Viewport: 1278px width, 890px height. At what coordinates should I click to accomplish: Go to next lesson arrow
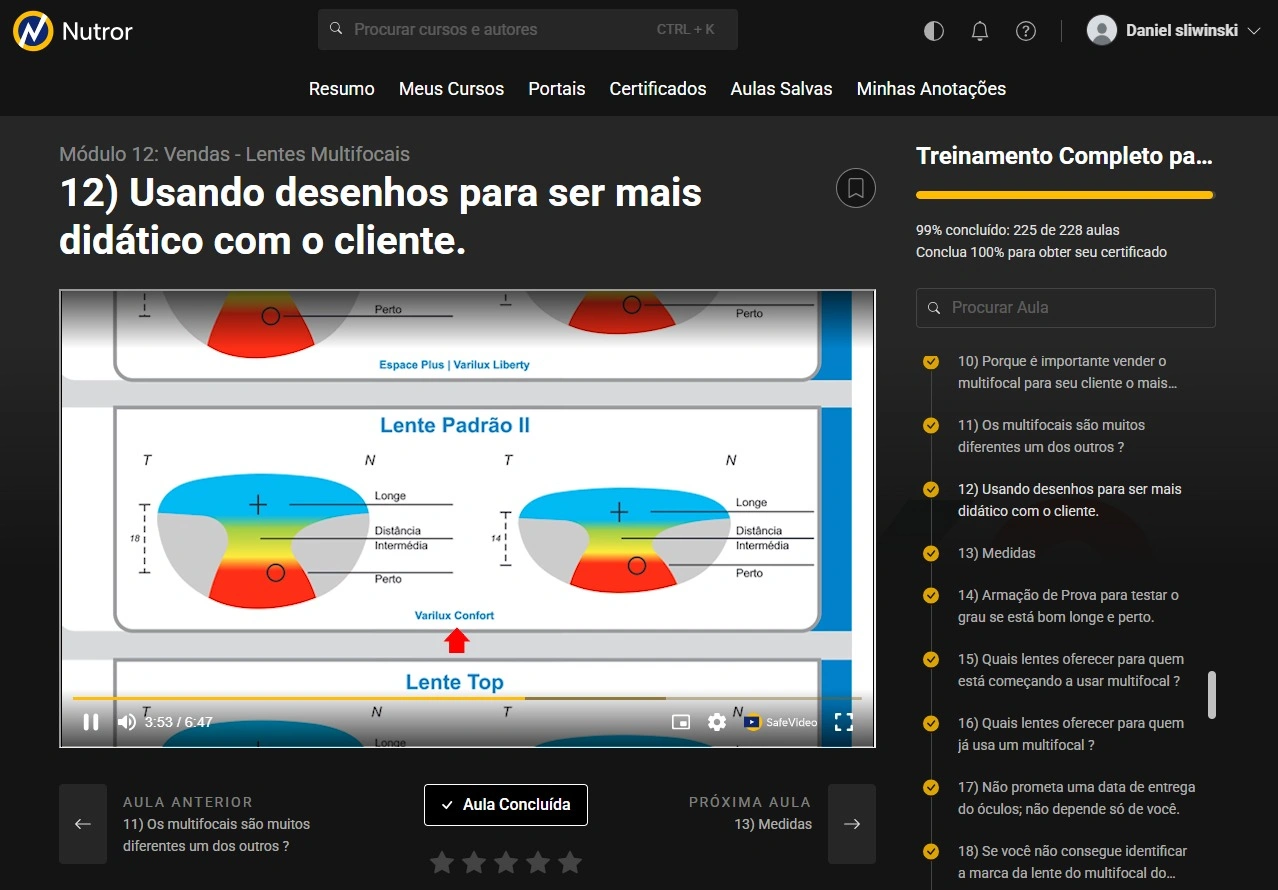point(851,824)
